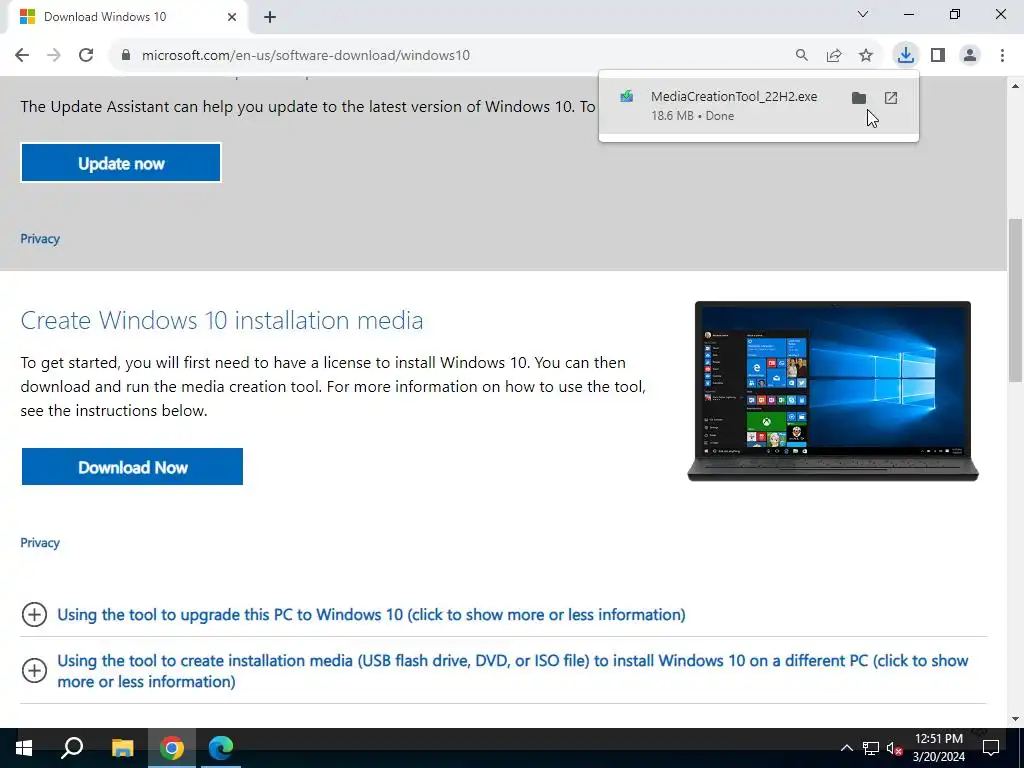This screenshot has width=1024, height=768.
Task: Switch to Chrome in the taskbar
Action: pos(172,748)
